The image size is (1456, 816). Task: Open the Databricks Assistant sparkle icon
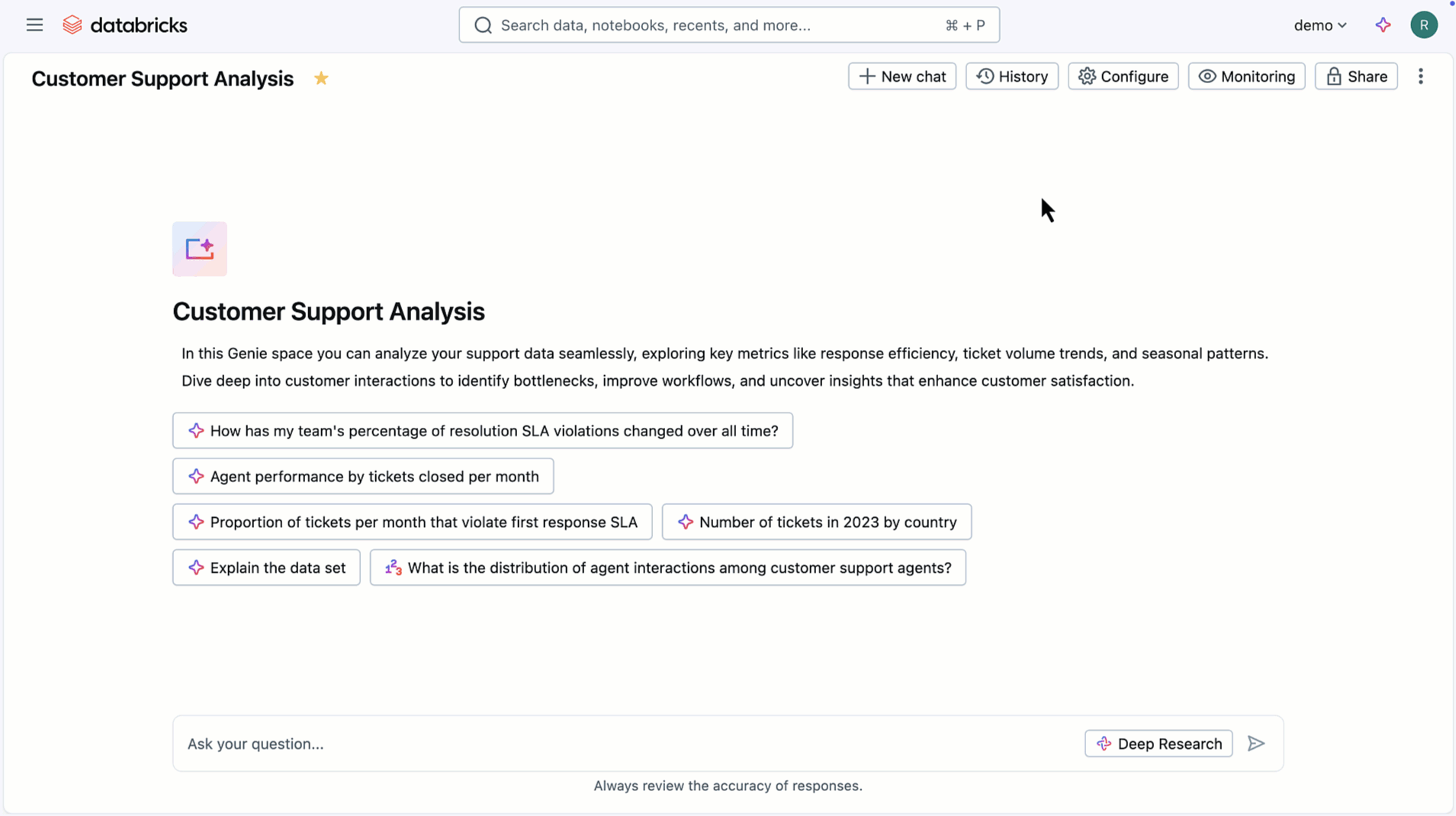(1383, 25)
